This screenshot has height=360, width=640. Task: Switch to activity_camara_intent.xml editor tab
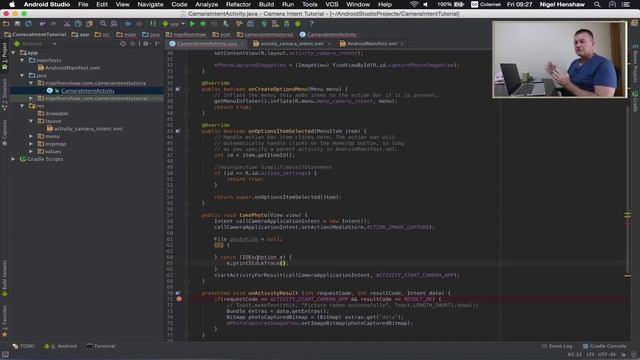click(291, 43)
